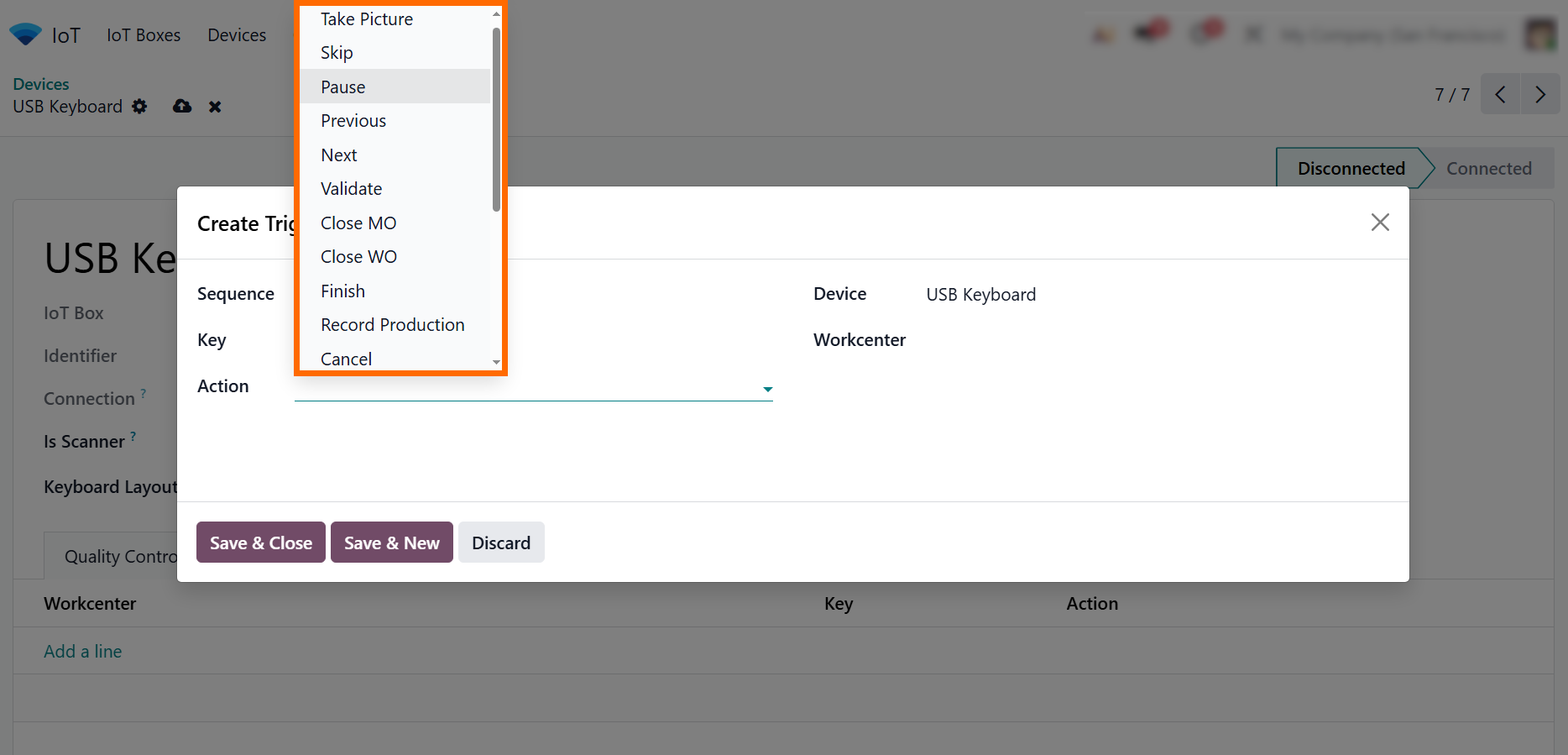Select "Take Picture" from the list
This screenshot has height=755, width=1568.
coord(366,19)
